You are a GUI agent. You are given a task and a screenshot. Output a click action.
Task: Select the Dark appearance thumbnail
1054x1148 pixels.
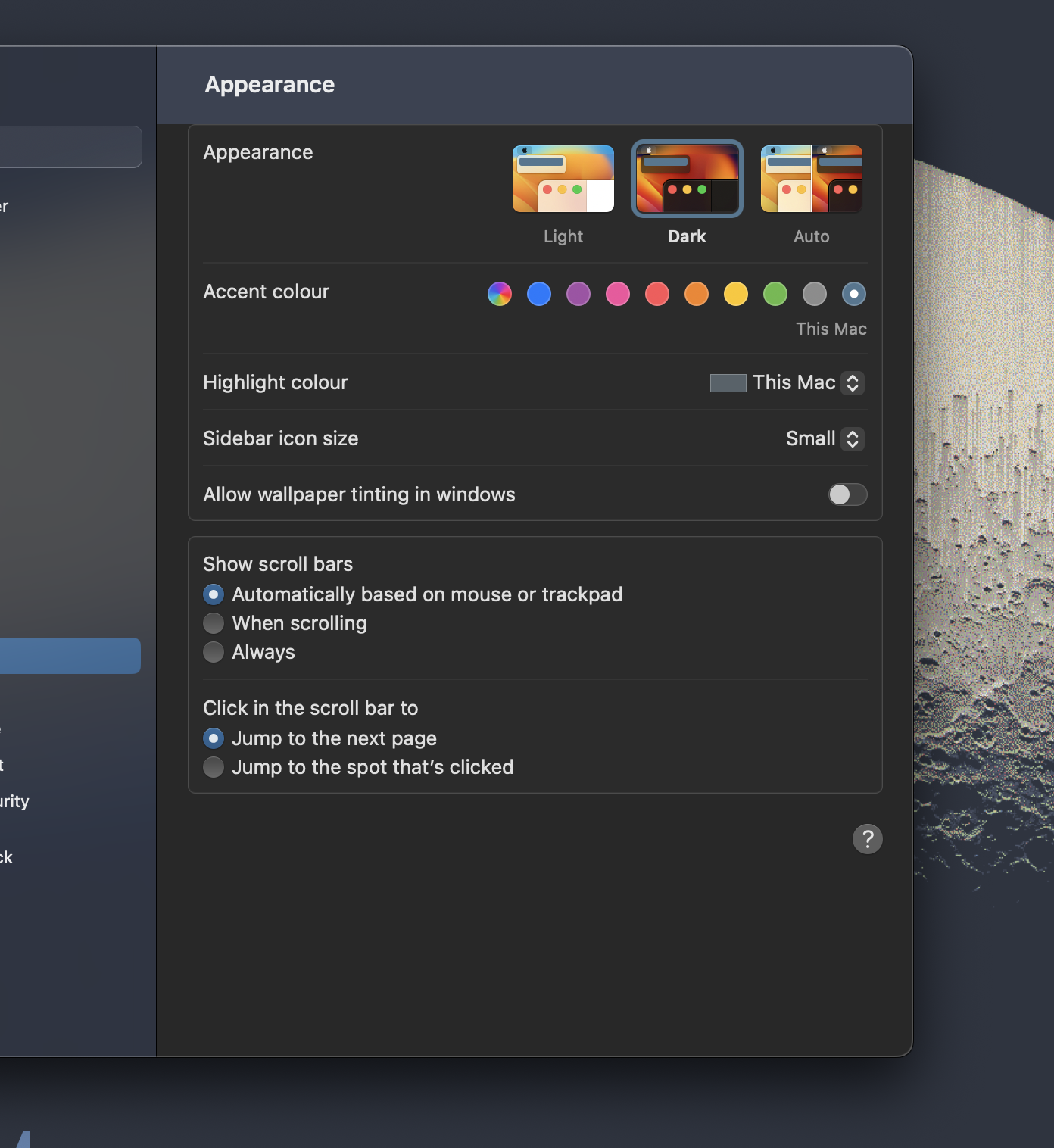point(688,179)
